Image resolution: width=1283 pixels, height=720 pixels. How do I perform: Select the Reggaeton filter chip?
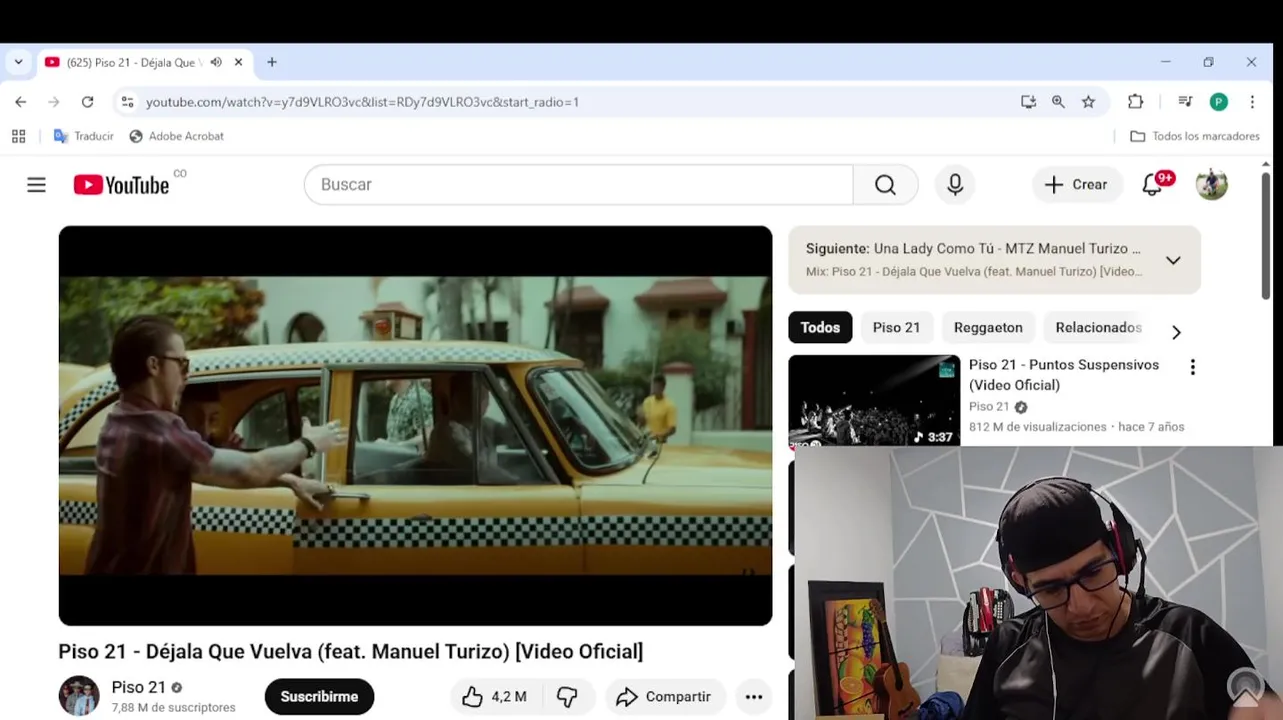988,328
